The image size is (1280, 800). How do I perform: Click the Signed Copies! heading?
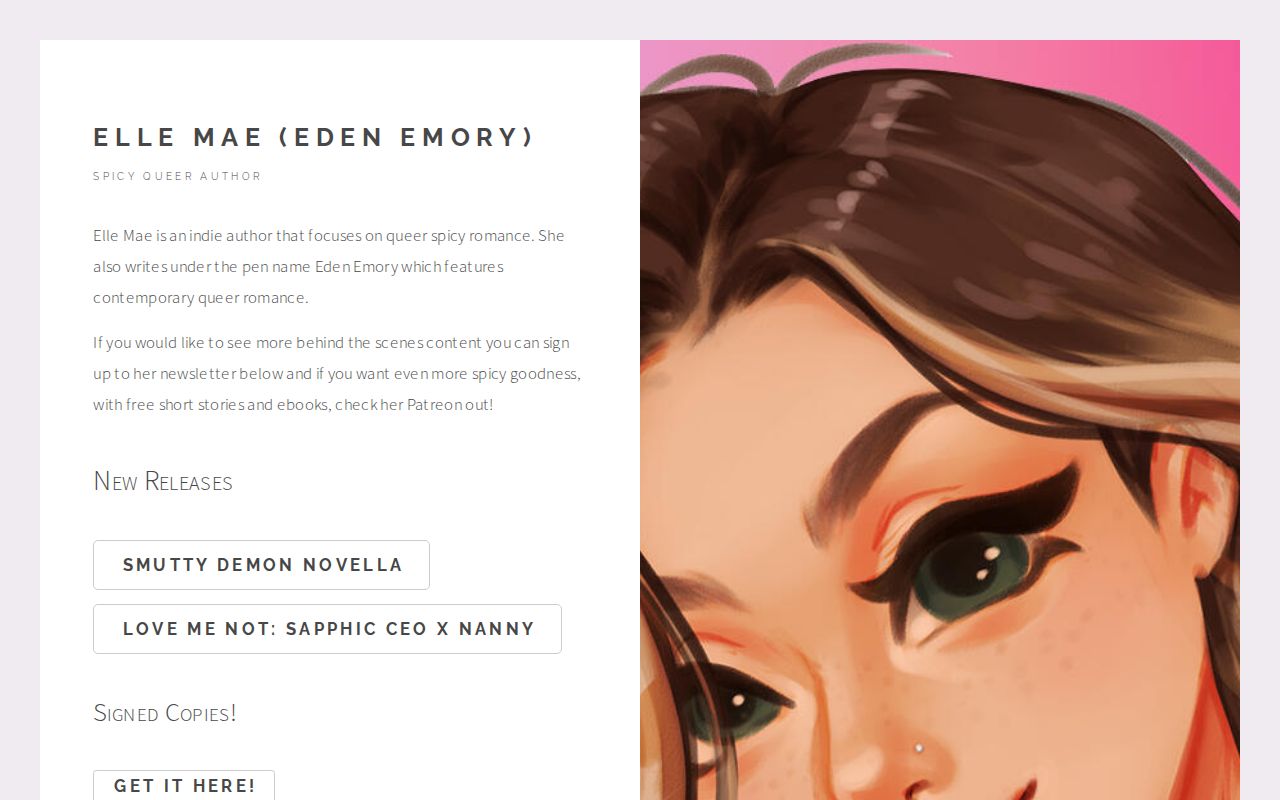[x=165, y=713]
